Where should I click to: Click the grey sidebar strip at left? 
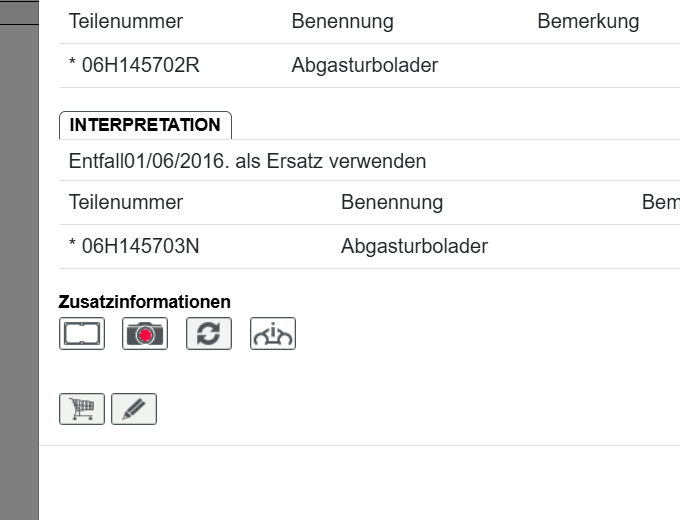tap(18, 260)
